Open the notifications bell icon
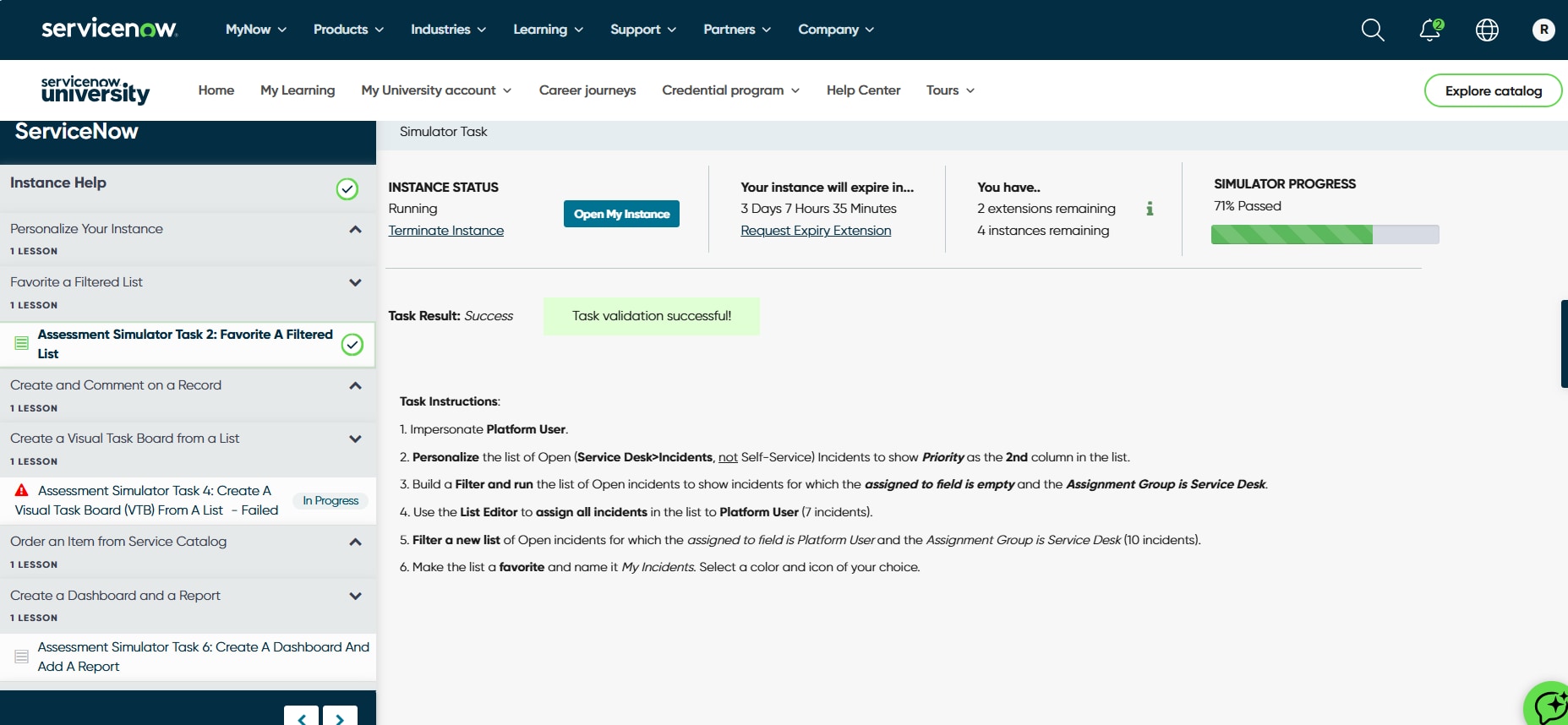This screenshot has width=1568, height=725. (x=1430, y=30)
